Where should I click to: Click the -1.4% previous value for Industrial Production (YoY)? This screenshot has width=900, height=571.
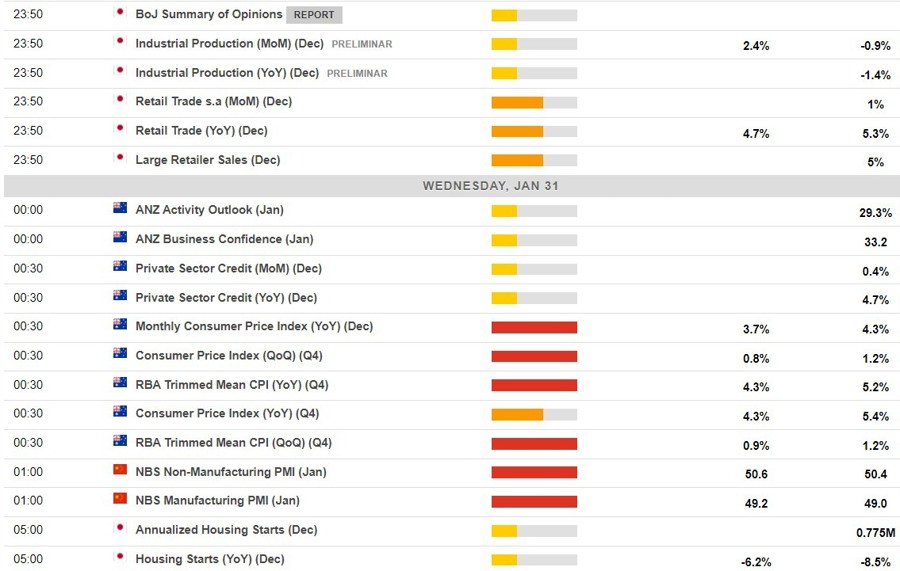pyautogui.click(x=875, y=75)
